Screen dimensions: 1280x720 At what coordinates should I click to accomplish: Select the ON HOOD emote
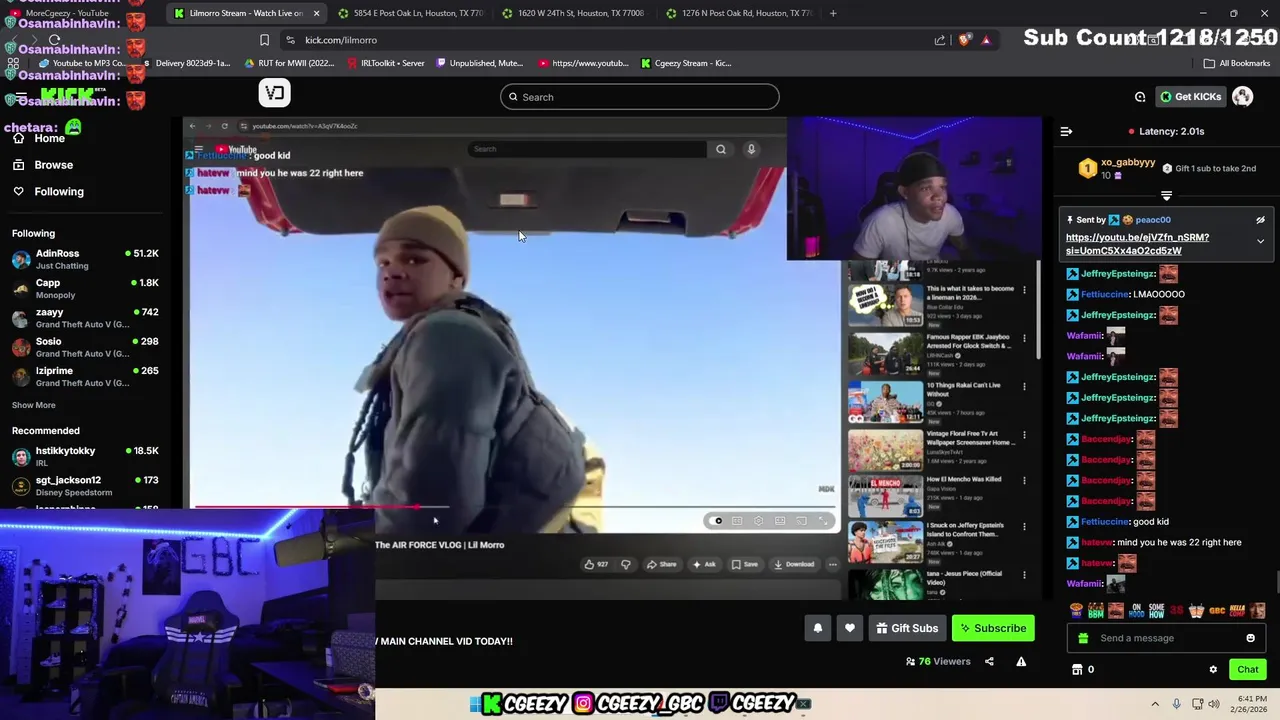pos(1136,611)
